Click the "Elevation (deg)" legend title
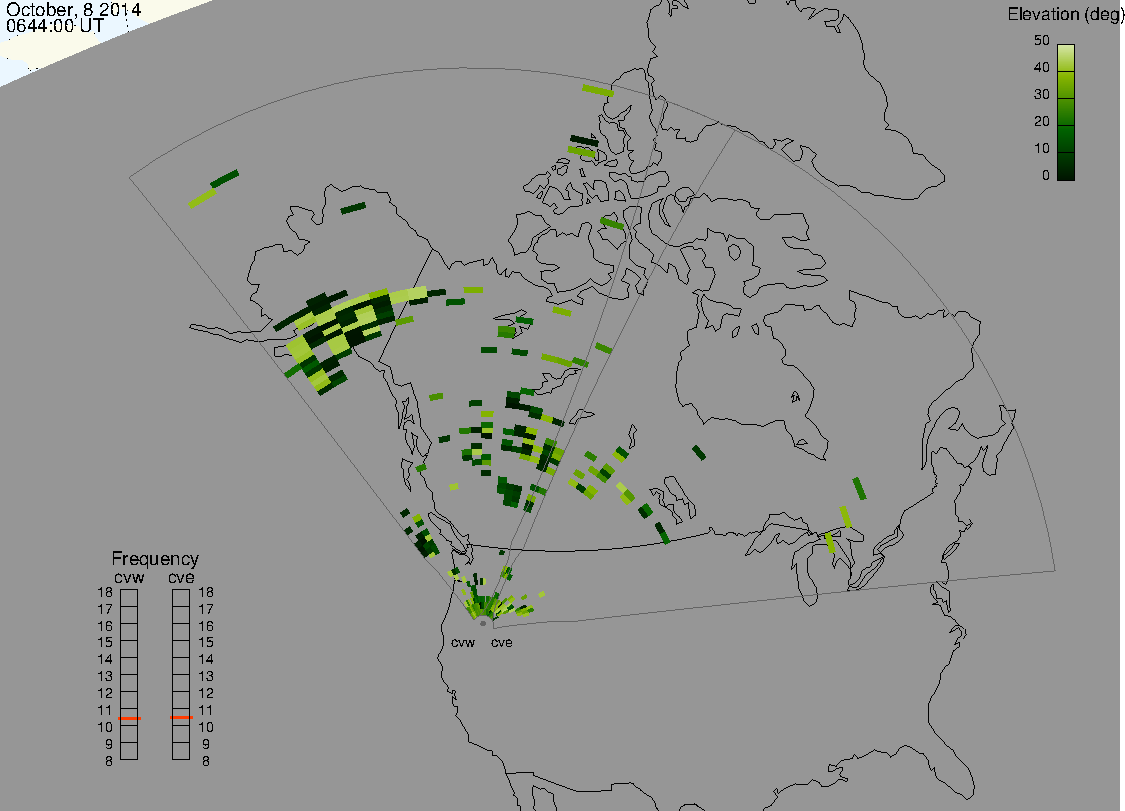 point(1065,14)
